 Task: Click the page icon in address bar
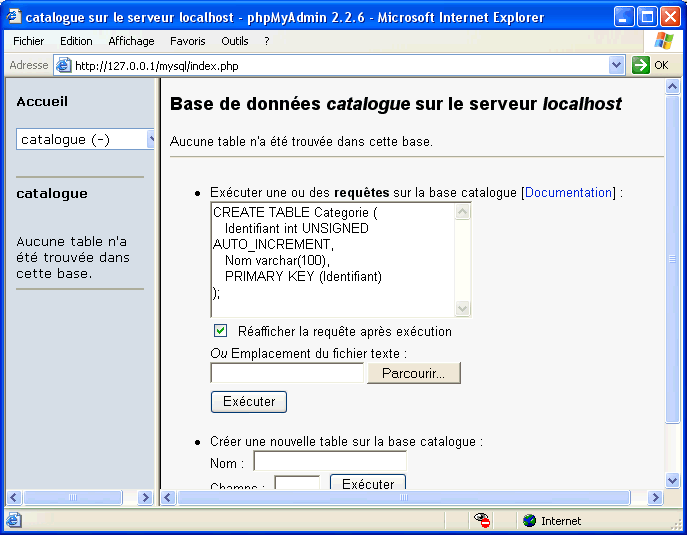(64, 65)
